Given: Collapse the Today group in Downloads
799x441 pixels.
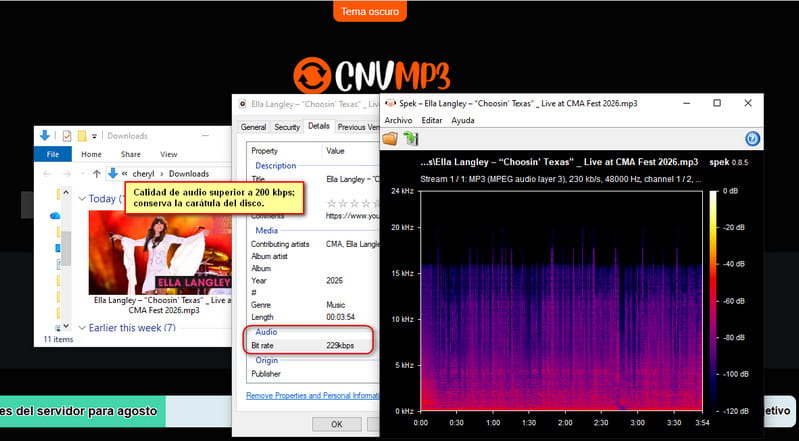Looking at the screenshot, I should (x=82, y=199).
